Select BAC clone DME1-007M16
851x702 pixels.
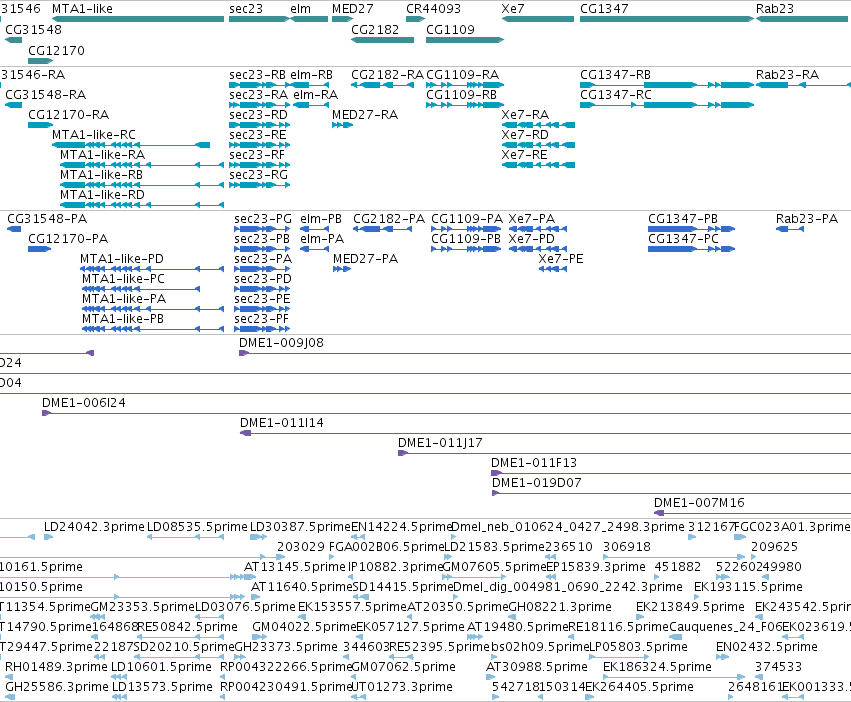pos(752,514)
